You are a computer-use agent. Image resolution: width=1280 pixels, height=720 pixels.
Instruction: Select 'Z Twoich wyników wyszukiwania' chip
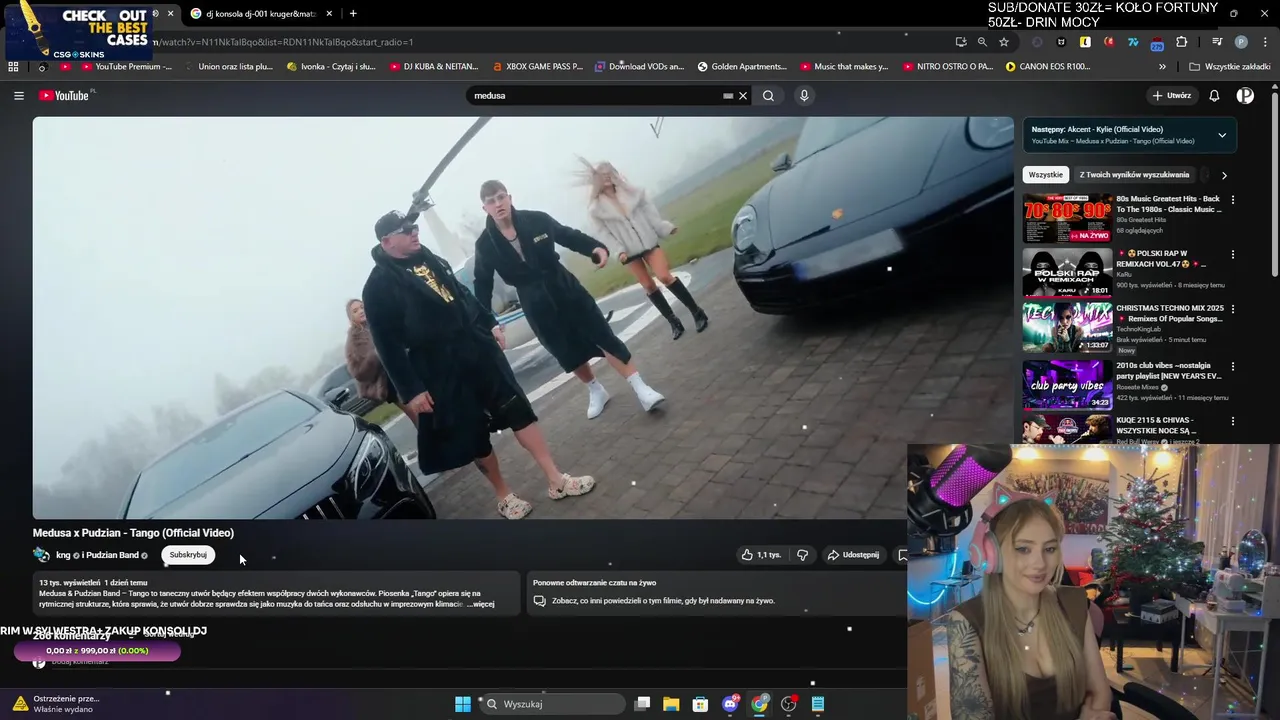pyautogui.click(x=1134, y=175)
